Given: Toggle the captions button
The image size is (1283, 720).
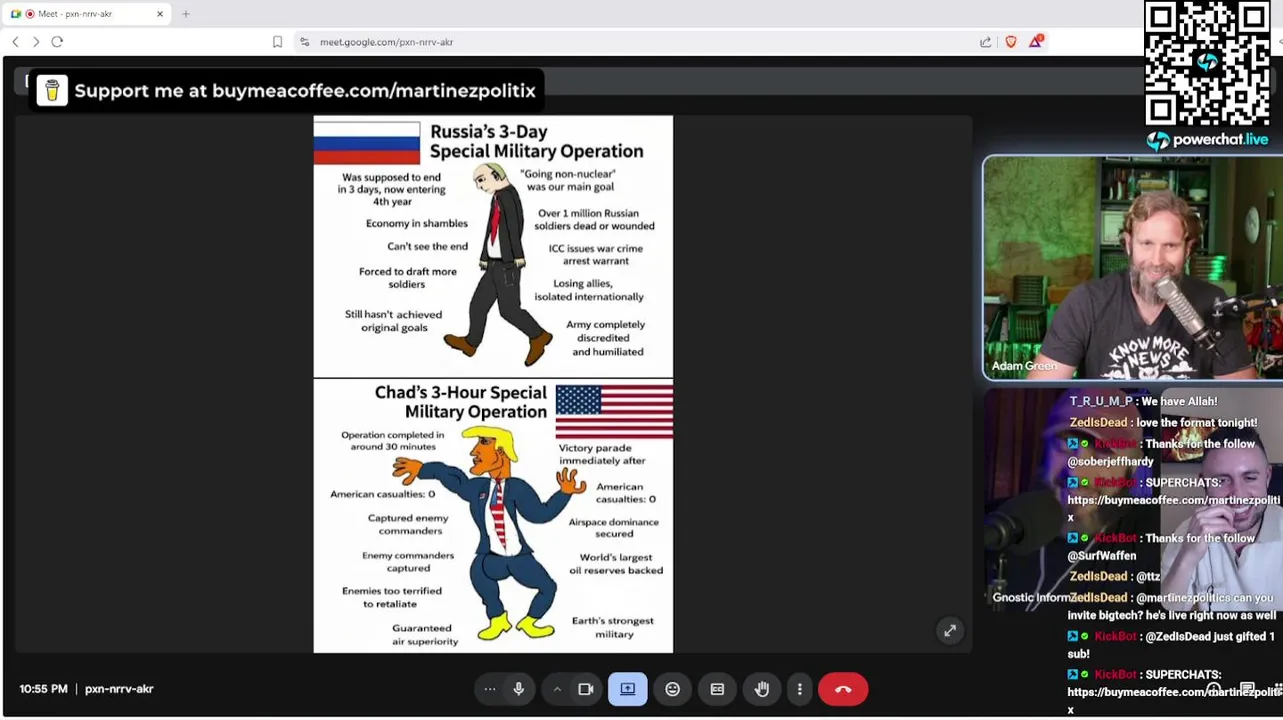Looking at the screenshot, I should pyautogui.click(x=717, y=689).
